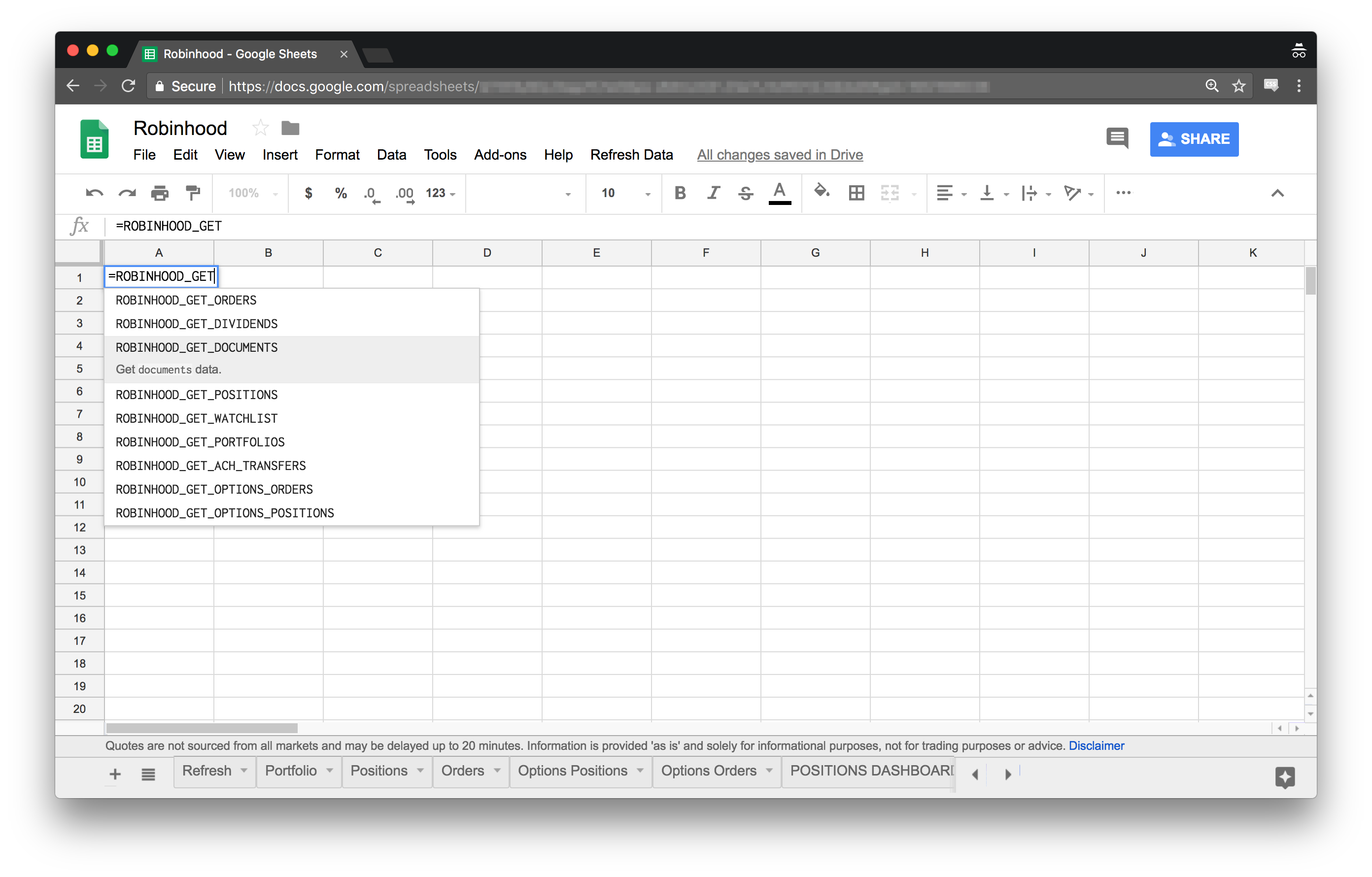Toggle italic formatting

713,194
